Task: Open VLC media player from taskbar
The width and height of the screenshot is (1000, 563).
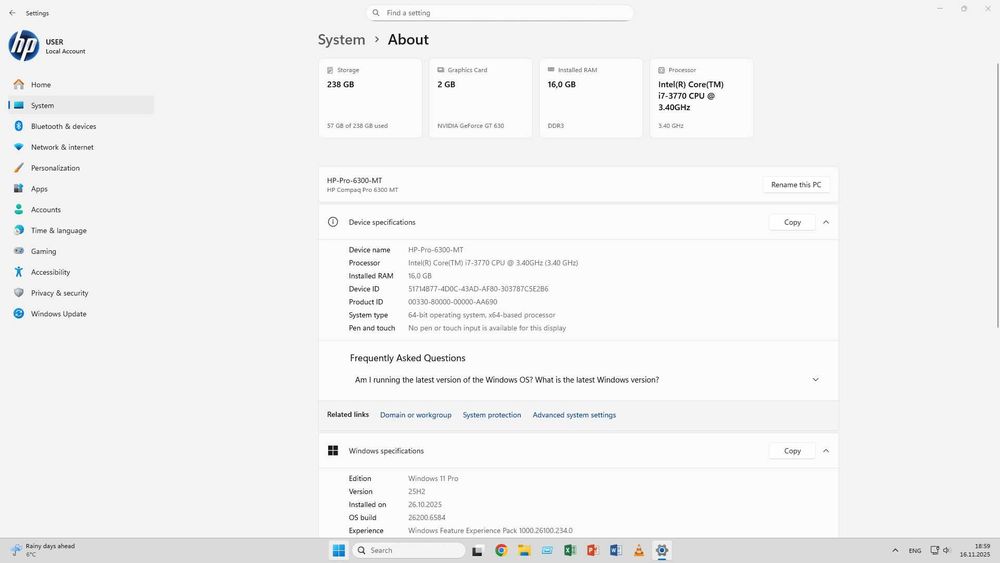Action: 638,550
